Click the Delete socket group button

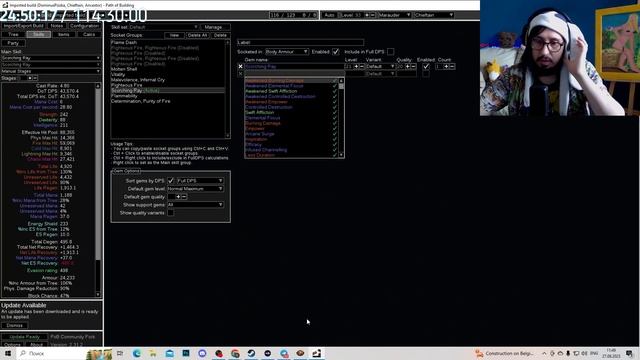coord(220,35)
